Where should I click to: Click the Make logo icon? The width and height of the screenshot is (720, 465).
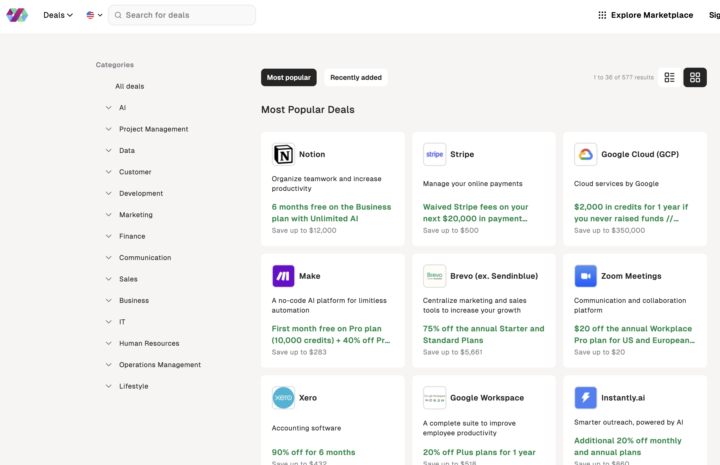click(x=283, y=276)
